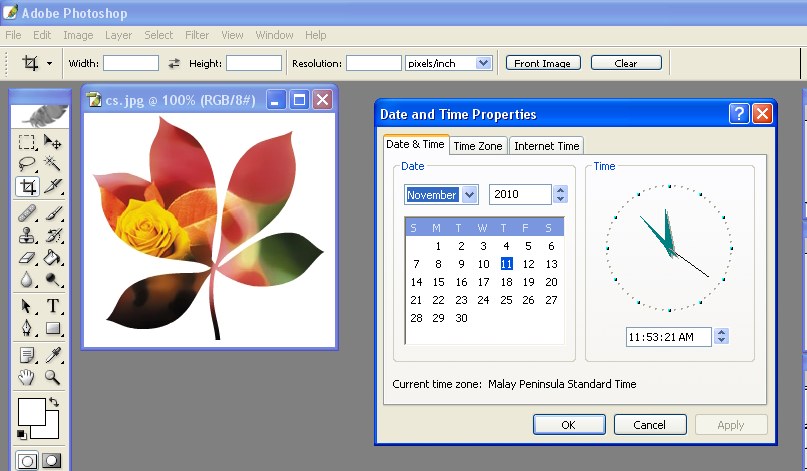Select the History Brush tool

52,235
